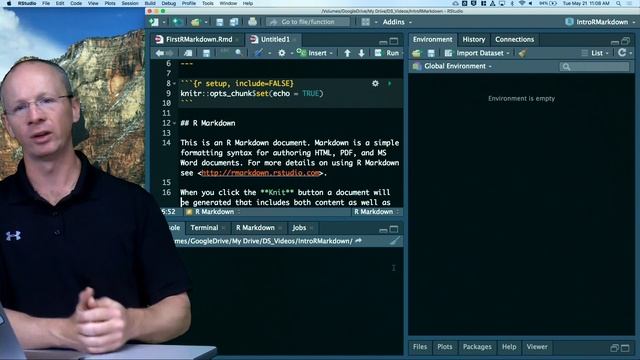
Task: Open the Import Dataset menu
Action: tap(477, 53)
